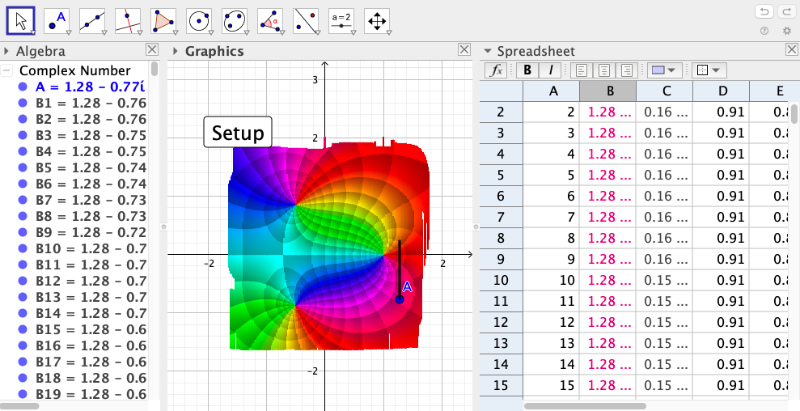Select the Reflect about Line tool
The height and width of the screenshot is (411, 800).
(x=306, y=21)
